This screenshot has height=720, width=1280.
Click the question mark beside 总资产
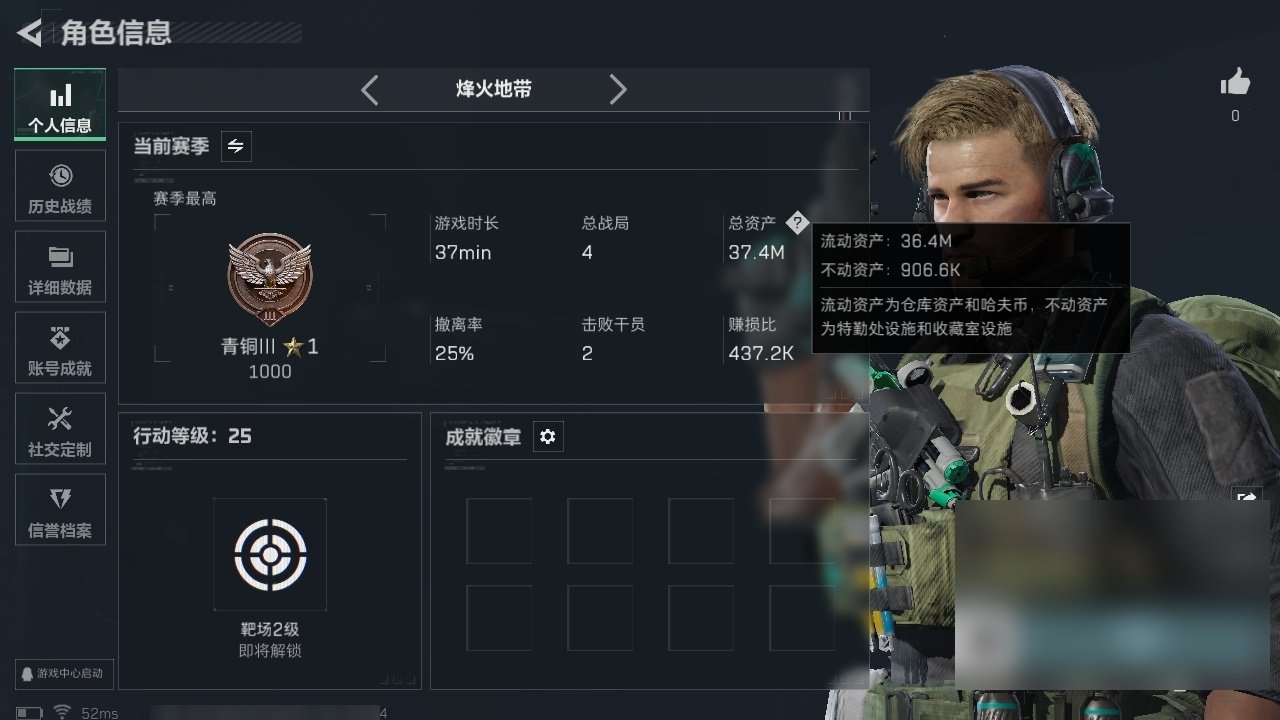pyautogui.click(x=796, y=223)
